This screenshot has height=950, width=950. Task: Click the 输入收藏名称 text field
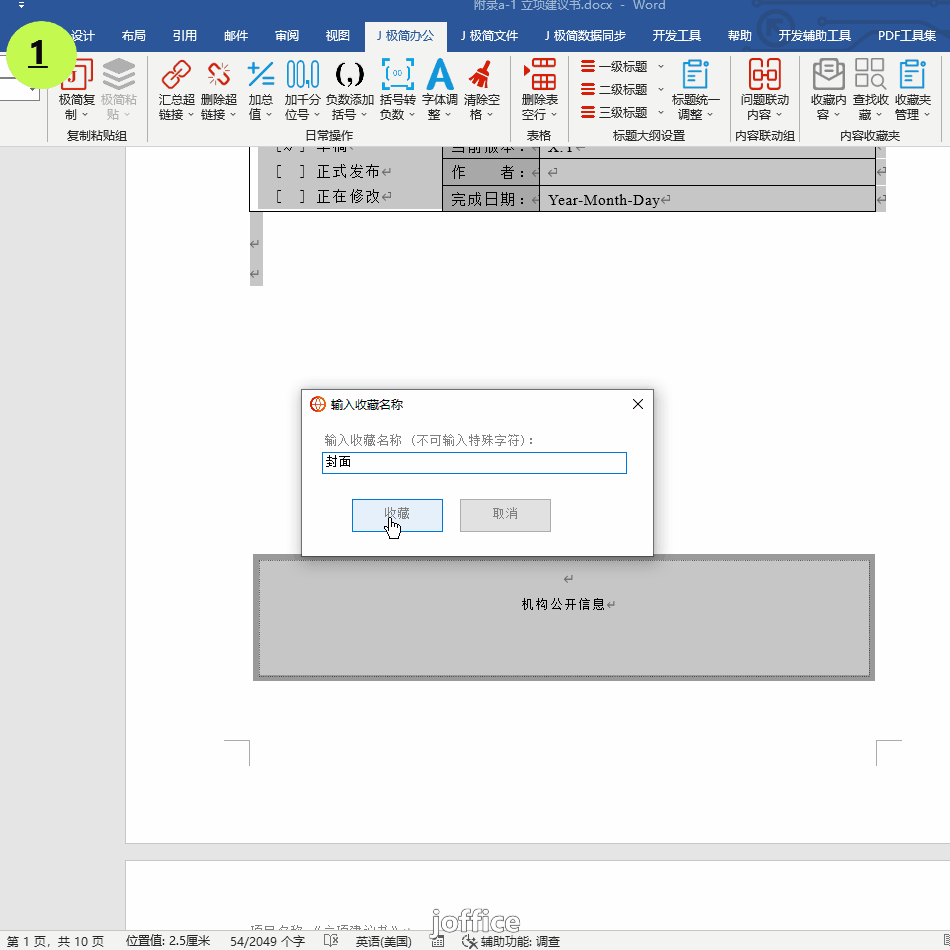(475, 463)
